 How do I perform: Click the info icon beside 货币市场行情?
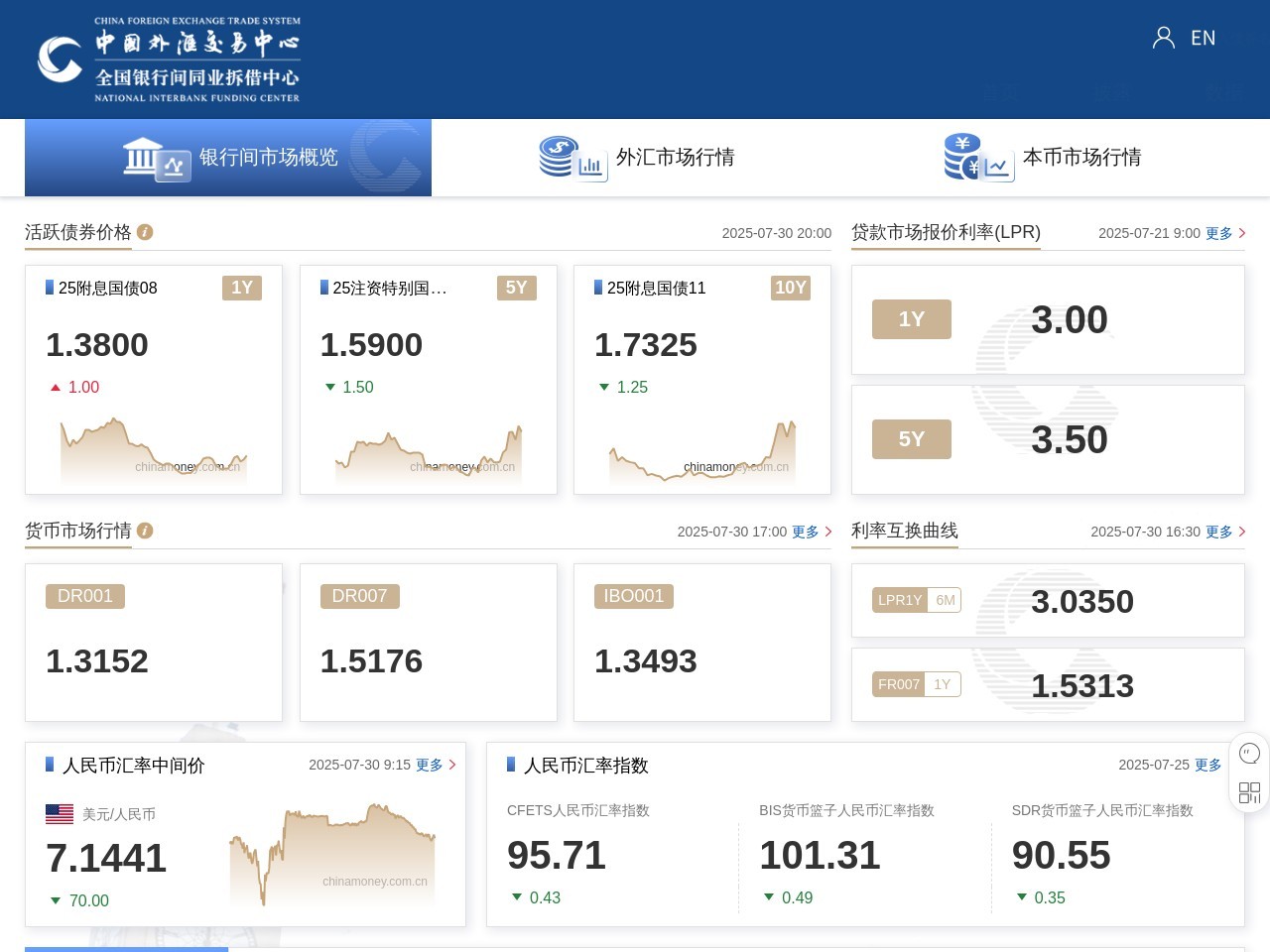click(145, 531)
